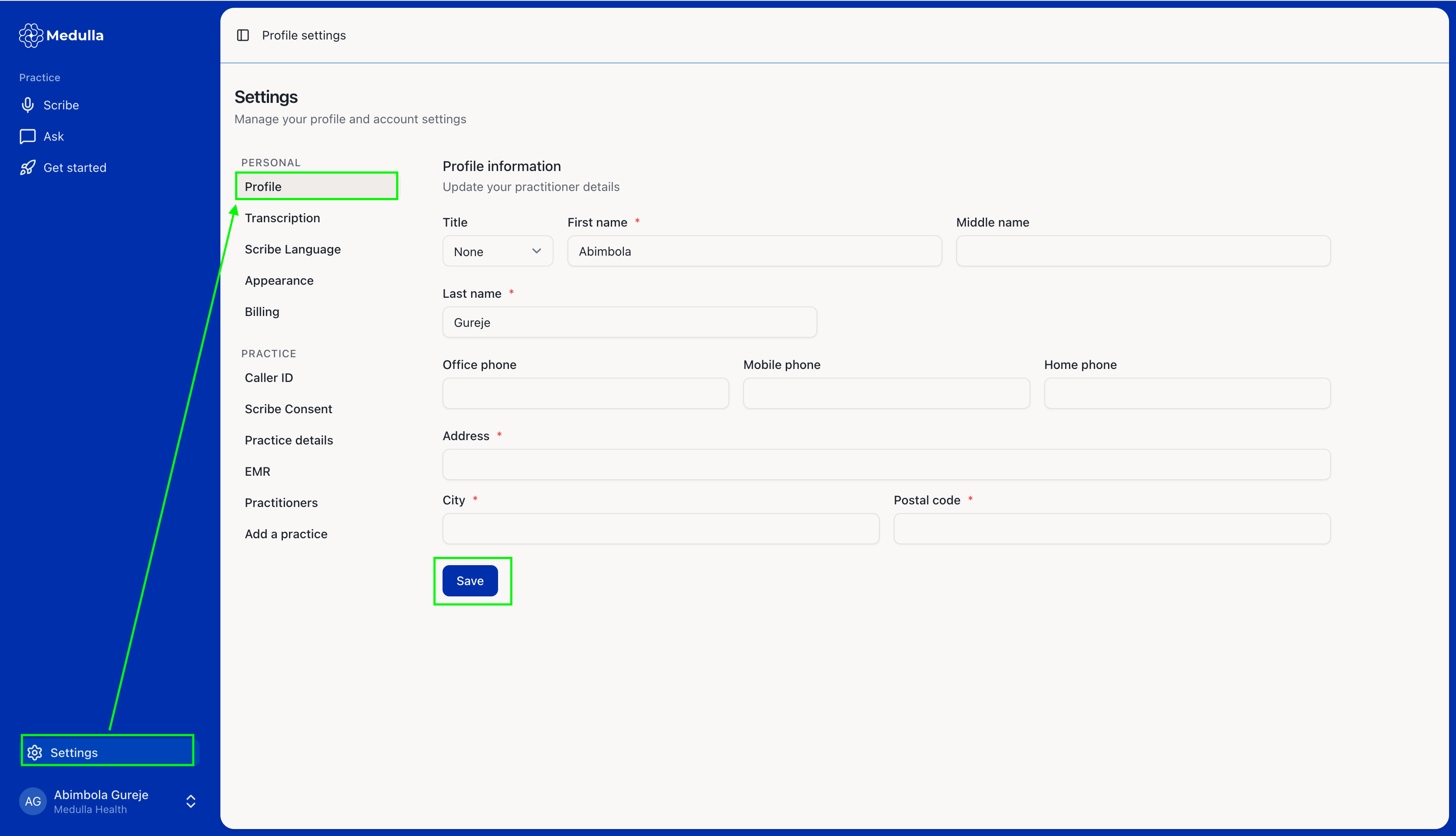Click the Save button
1456x836 pixels.
470,581
